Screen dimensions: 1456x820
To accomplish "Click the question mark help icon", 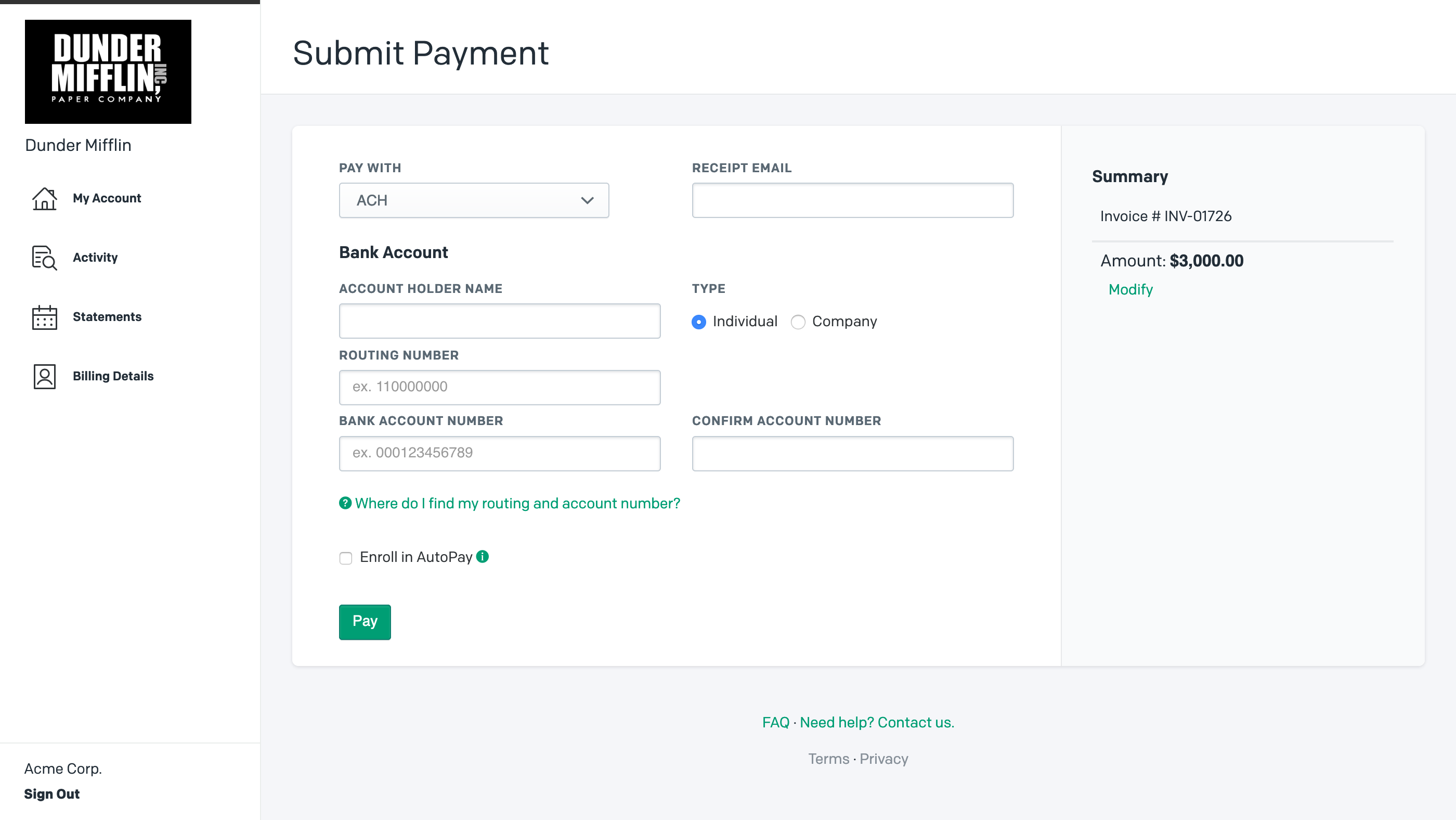I will 345,503.
